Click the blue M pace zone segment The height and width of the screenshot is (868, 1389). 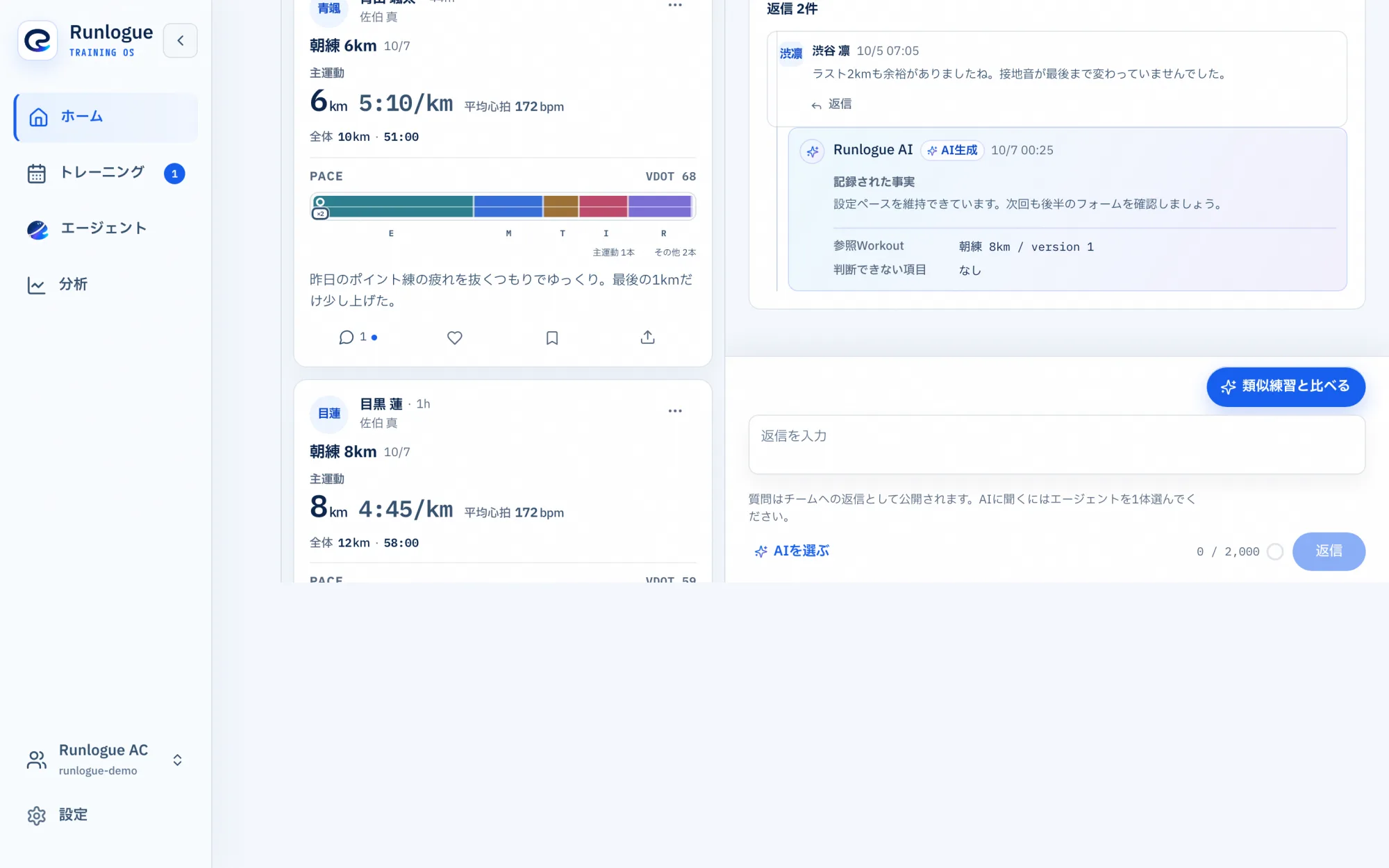[508, 206]
